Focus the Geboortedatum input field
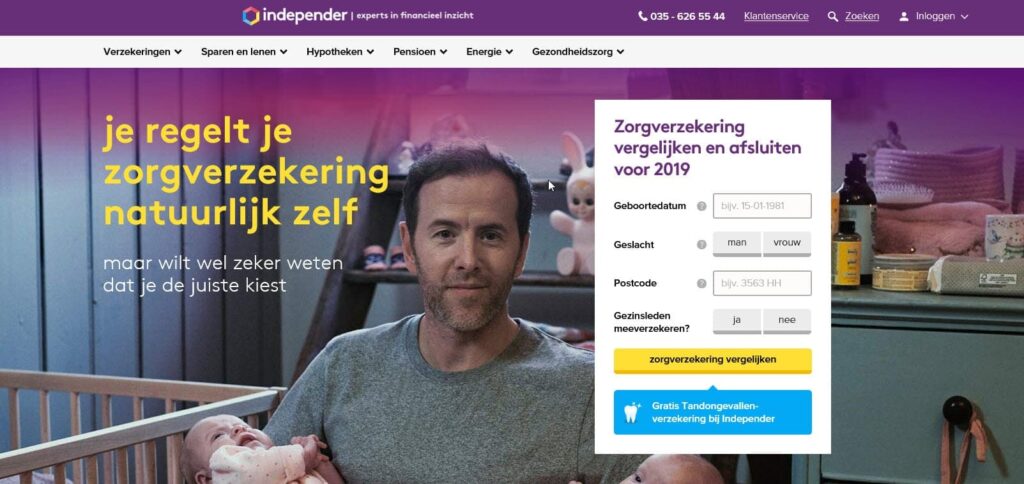Screen dimensions: 1024x484 (762, 206)
